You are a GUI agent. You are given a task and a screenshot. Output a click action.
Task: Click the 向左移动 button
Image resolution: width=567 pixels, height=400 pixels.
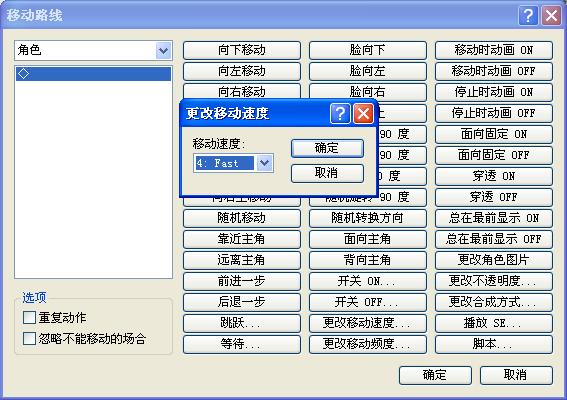242,71
